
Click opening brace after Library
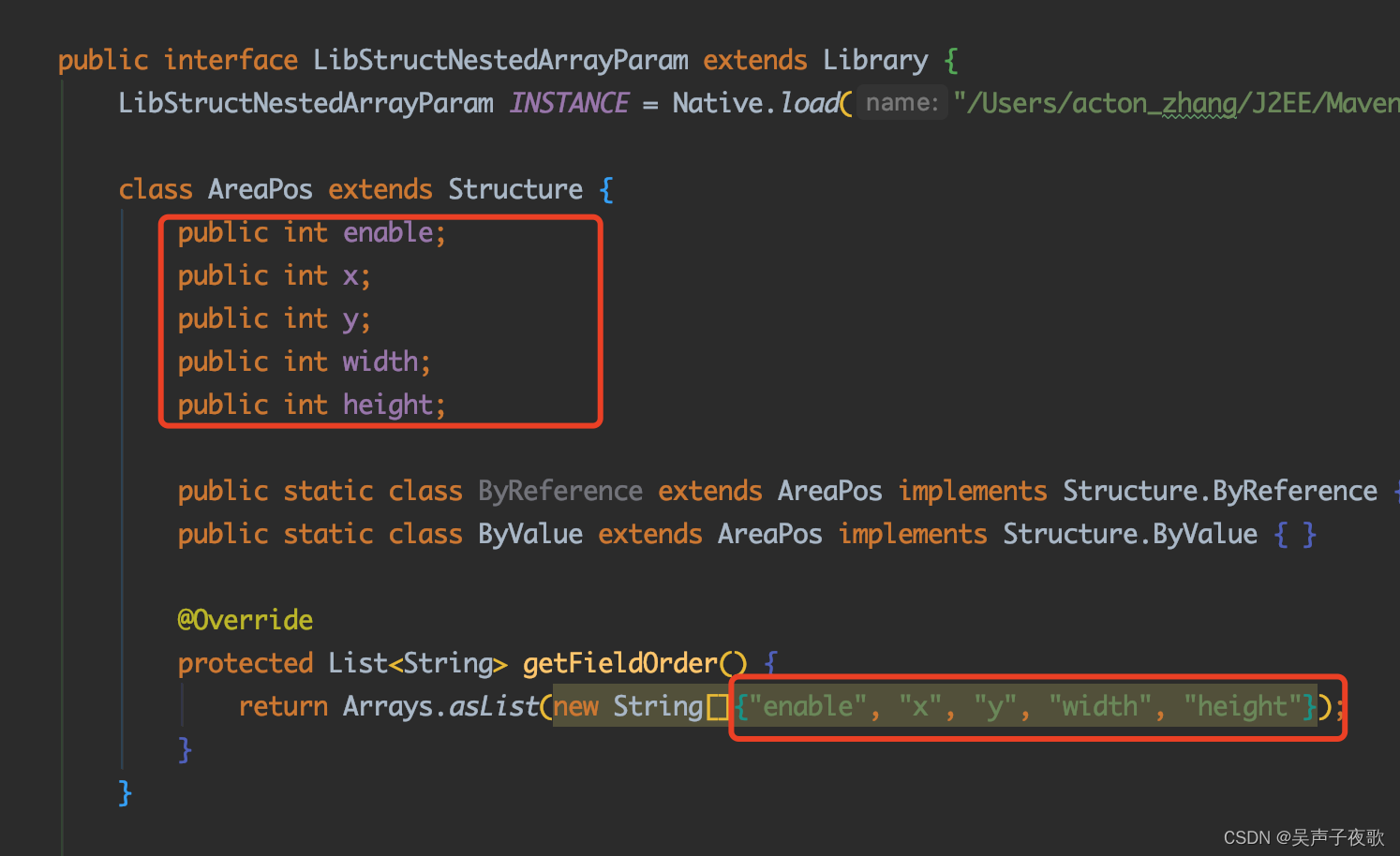951,60
